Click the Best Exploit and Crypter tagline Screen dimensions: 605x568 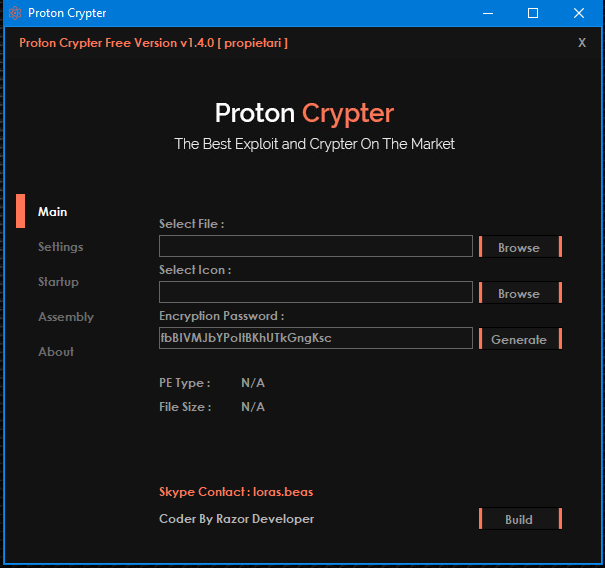[314, 144]
